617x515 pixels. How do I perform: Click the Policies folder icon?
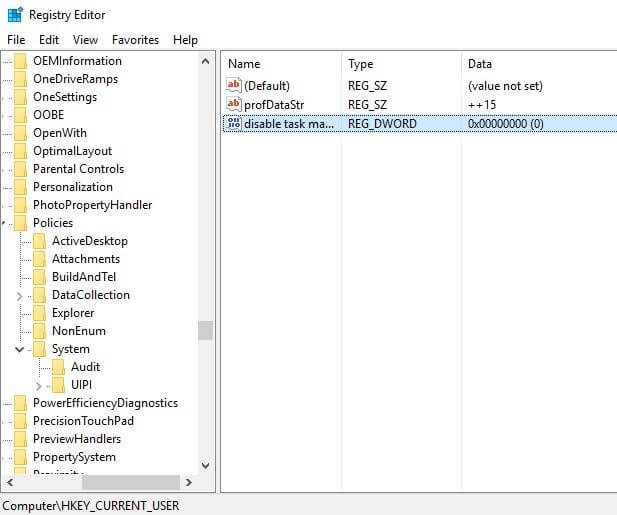click(x=20, y=223)
